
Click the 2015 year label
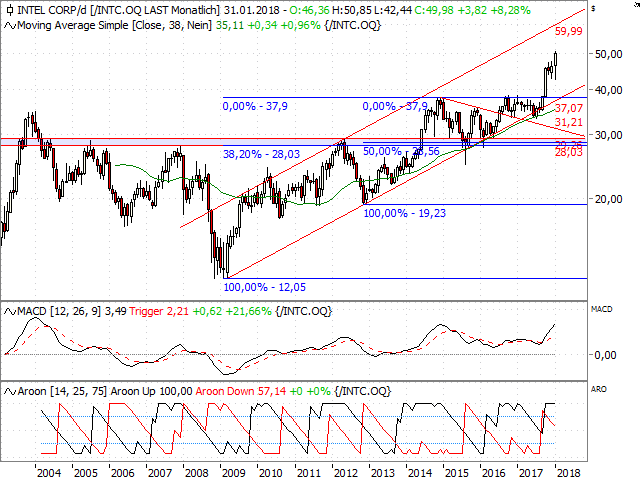click(457, 473)
